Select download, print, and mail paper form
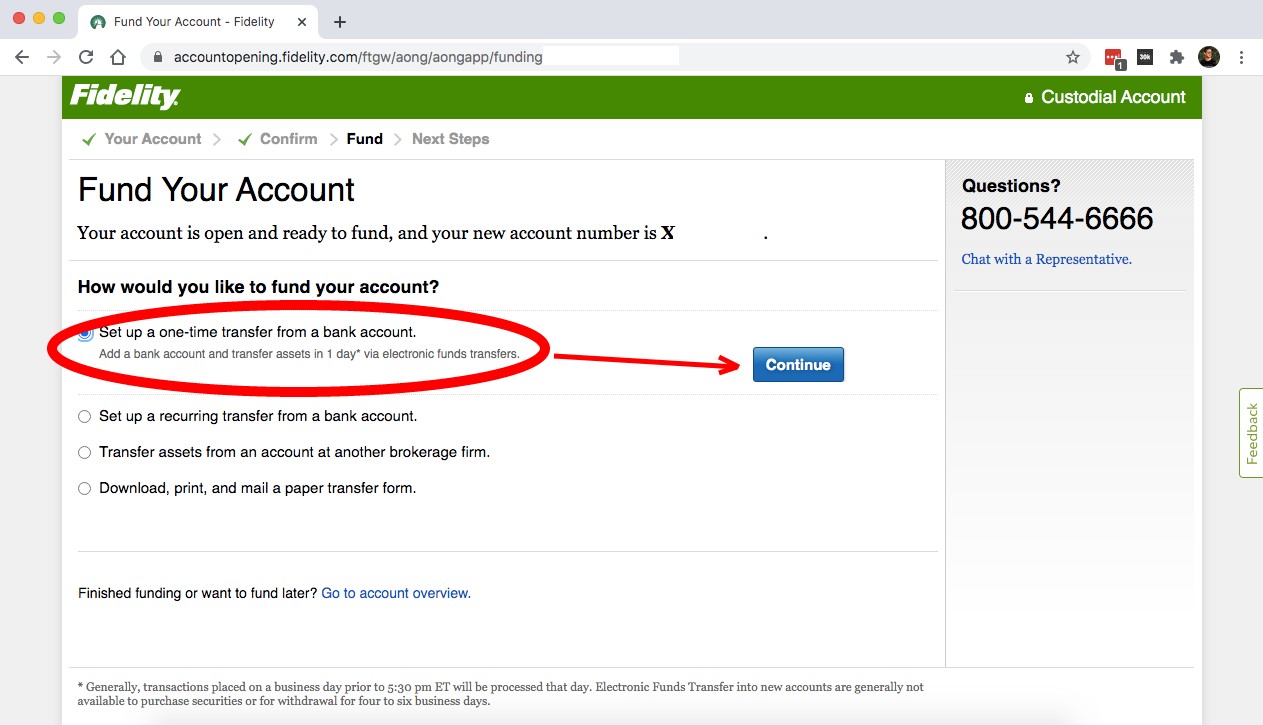1263x725 pixels. click(x=85, y=488)
